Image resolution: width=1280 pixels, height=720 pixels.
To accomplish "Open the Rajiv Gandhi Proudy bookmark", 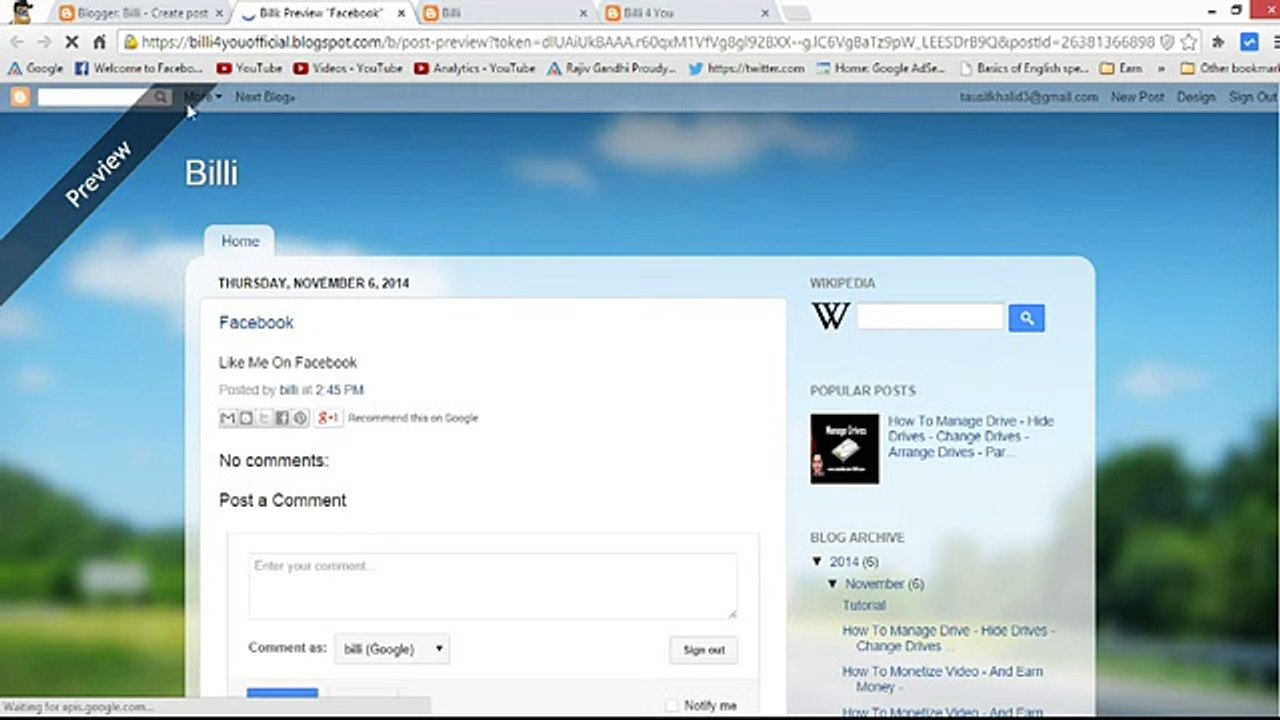I will pos(611,68).
